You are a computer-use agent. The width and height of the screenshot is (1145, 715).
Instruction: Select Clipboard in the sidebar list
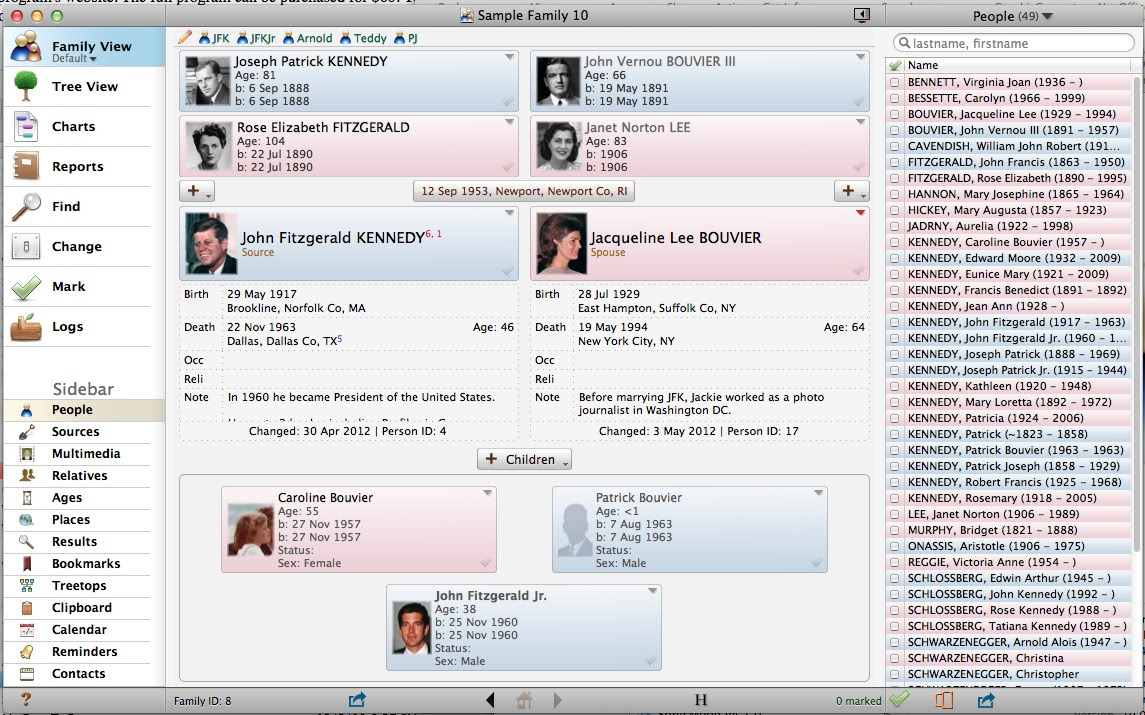point(84,607)
